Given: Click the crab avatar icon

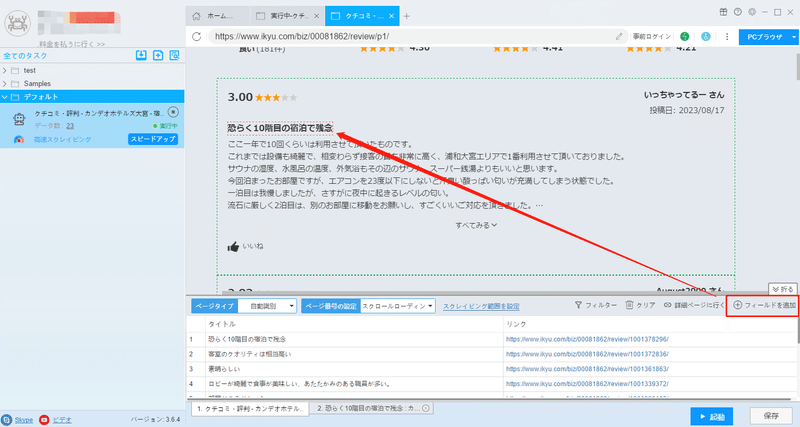Looking at the screenshot, I should pos(17,22).
